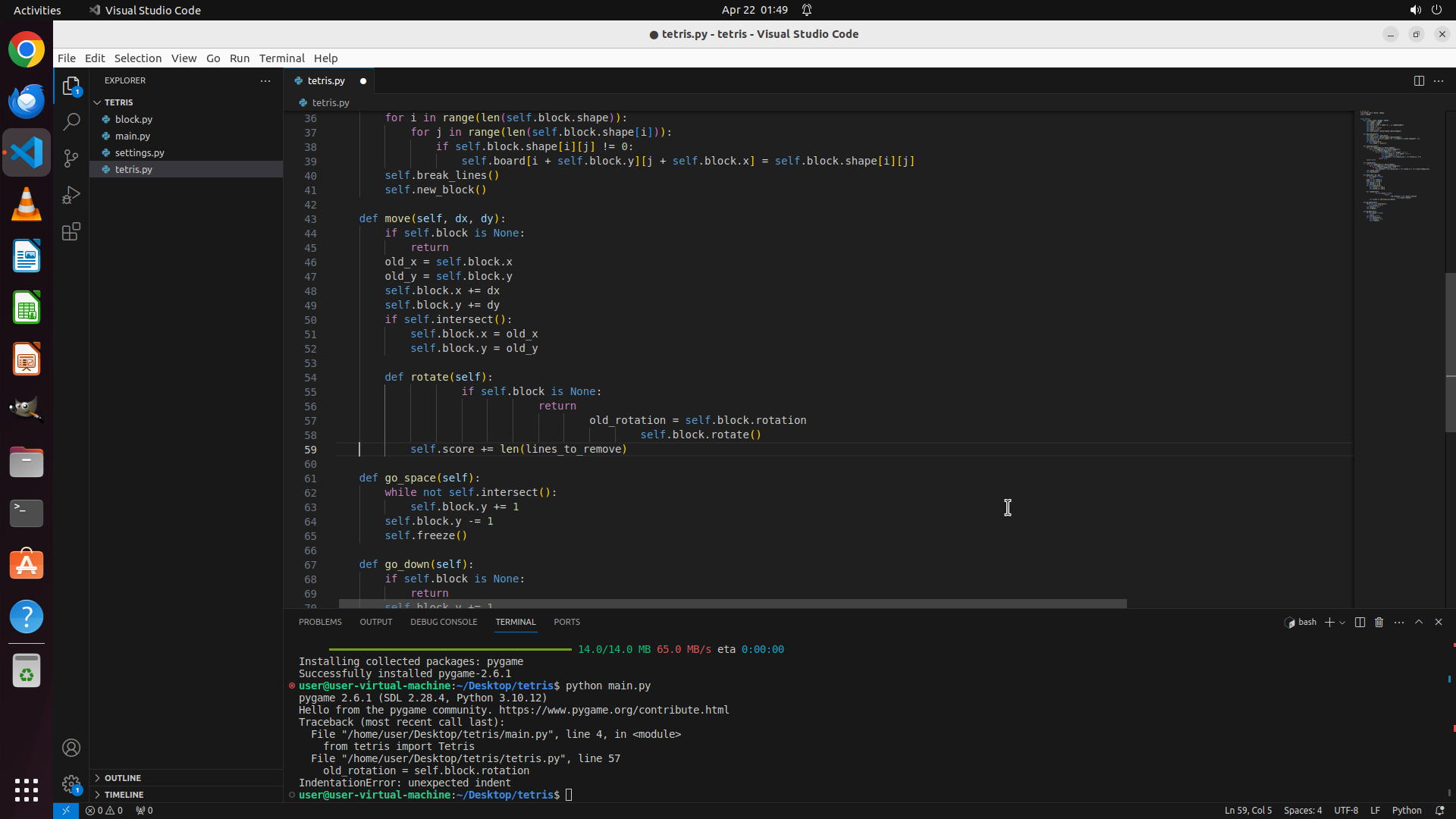This screenshot has width=1456, height=819.
Task: Maximize the panel size with chevron
Action: [1419, 622]
